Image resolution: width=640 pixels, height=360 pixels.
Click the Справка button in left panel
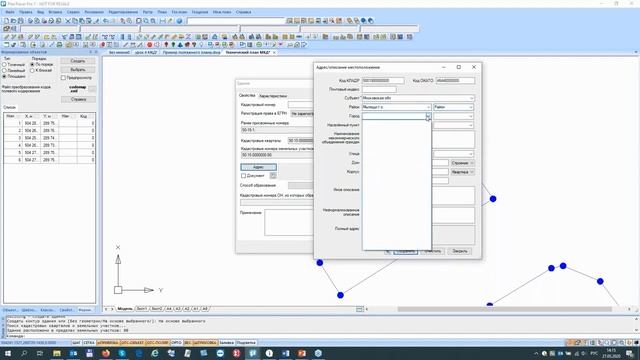pos(78,99)
